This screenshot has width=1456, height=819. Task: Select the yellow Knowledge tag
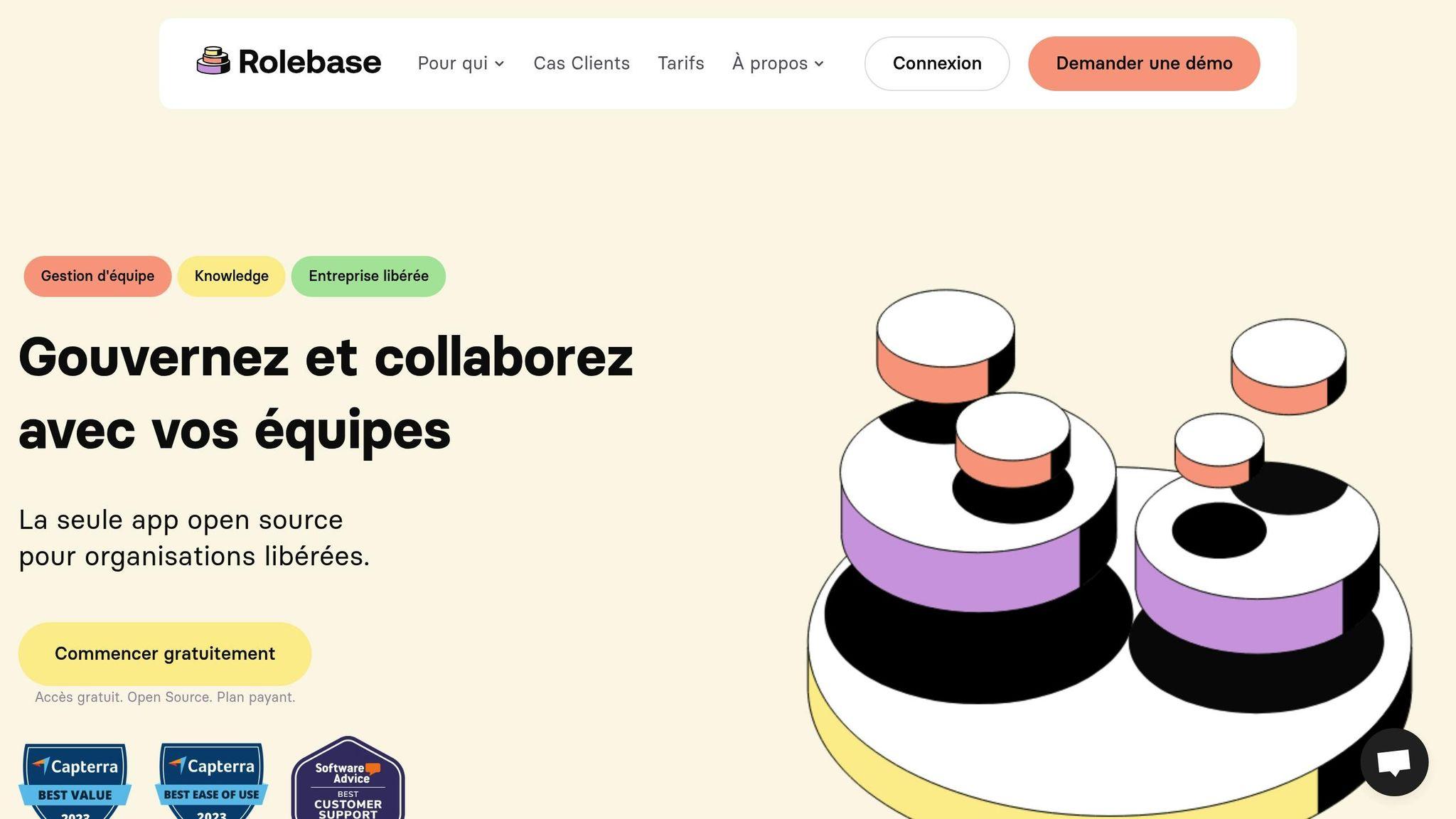232,276
